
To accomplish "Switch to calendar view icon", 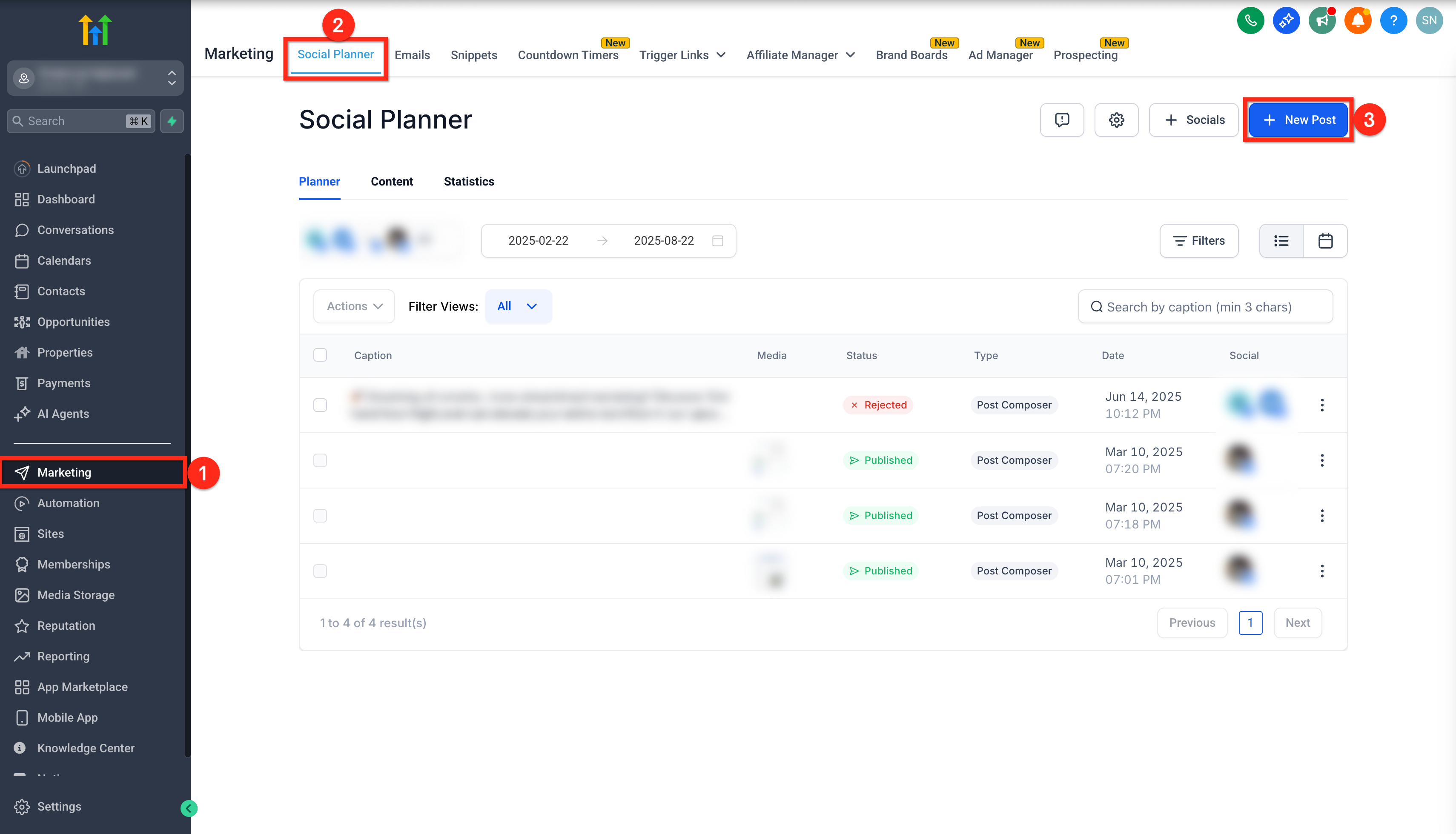I will [1325, 240].
